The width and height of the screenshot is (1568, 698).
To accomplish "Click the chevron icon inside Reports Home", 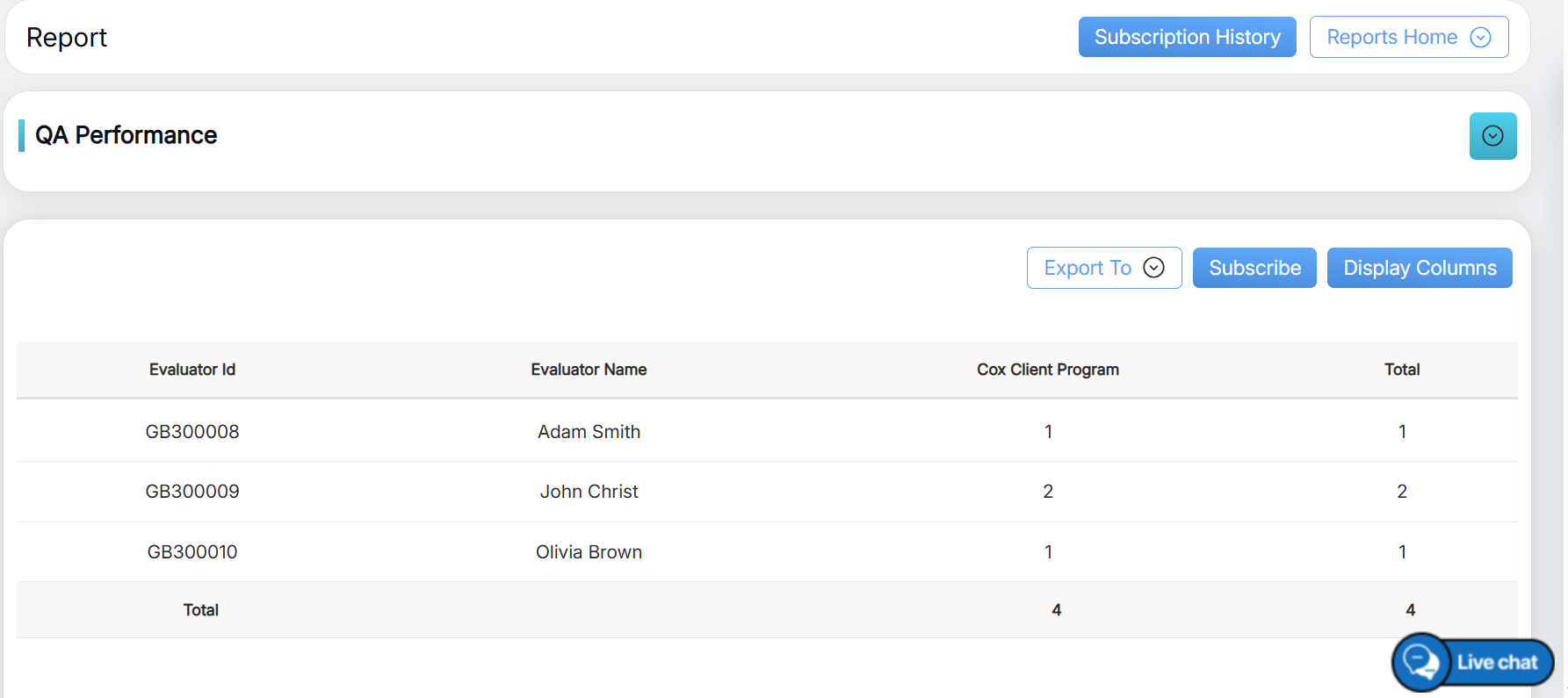I will (1480, 38).
